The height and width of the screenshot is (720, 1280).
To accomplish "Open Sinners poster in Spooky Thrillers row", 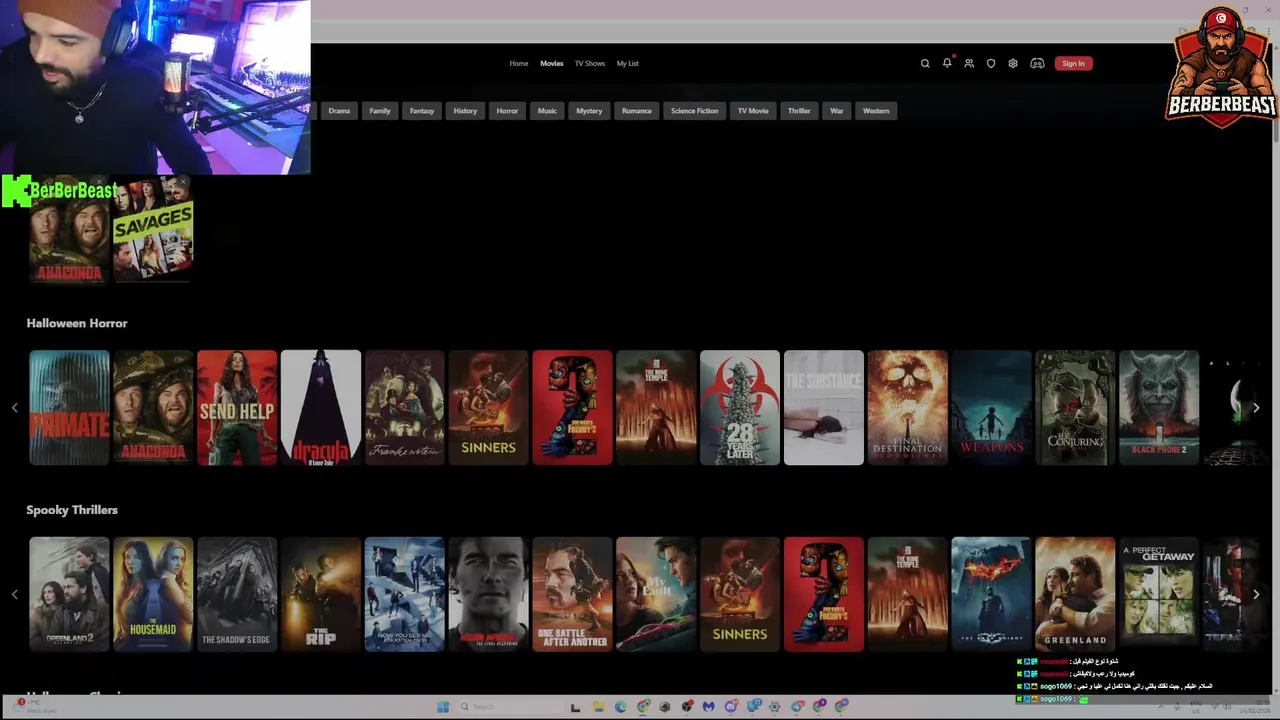I will tap(740, 594).
